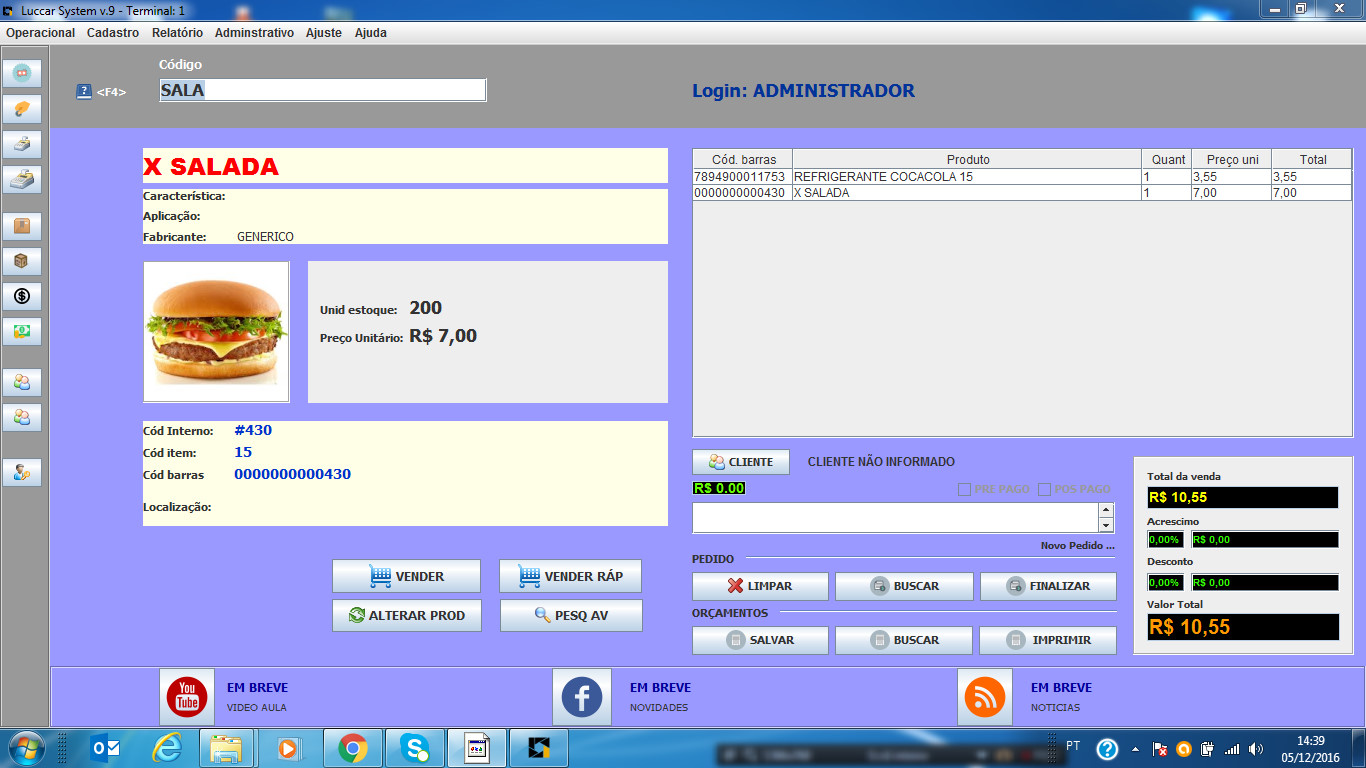Click the F4 help book icon

point(84,91)
